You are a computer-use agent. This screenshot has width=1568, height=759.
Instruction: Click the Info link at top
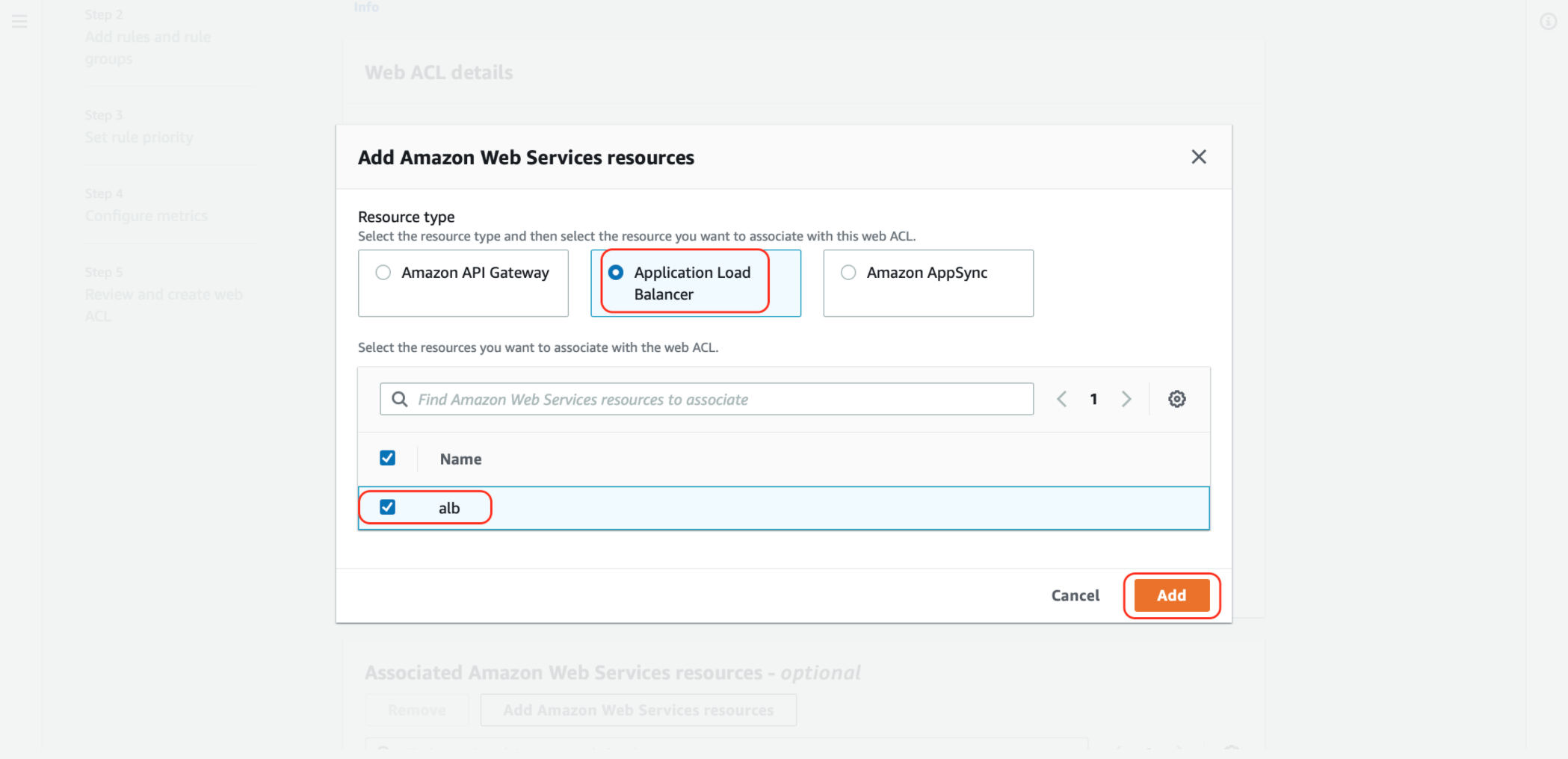[x=366, y=7]
